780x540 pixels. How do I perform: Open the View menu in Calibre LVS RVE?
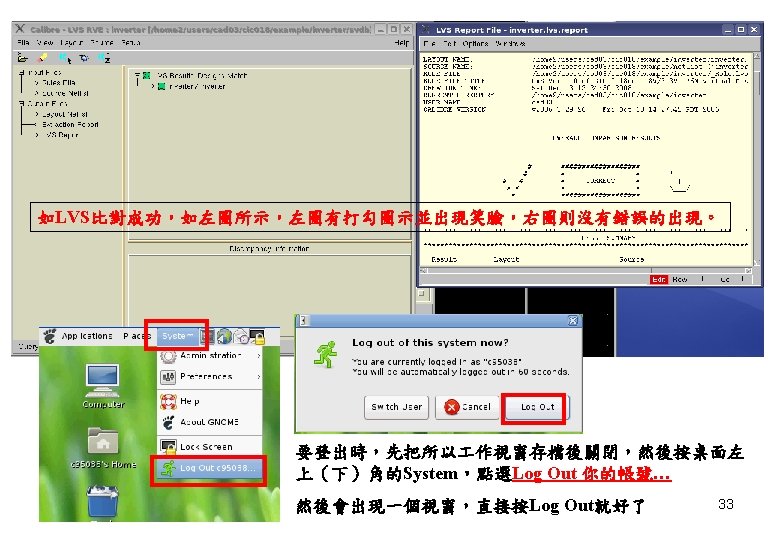tap(45, 43)
